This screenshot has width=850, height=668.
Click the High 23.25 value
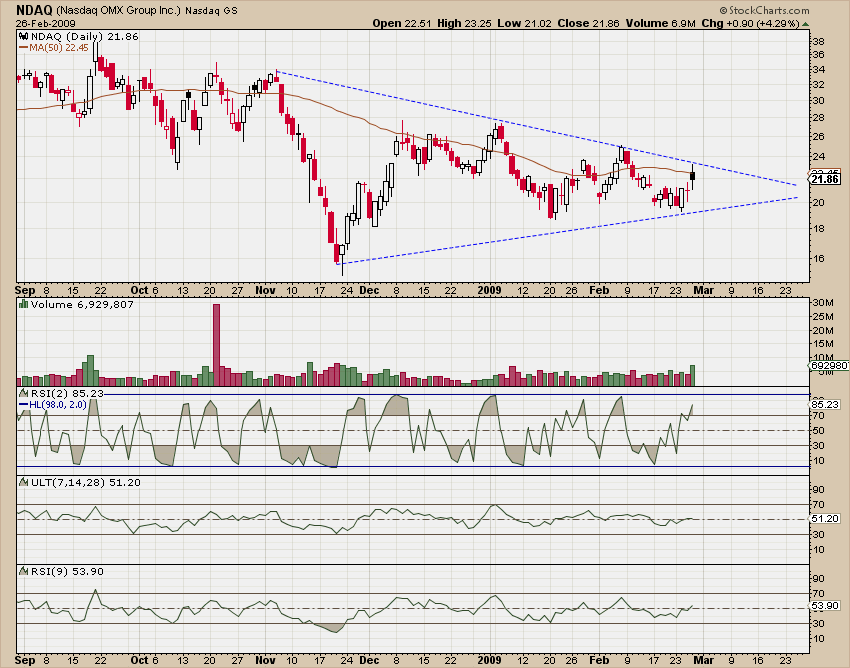pos(465,23)
